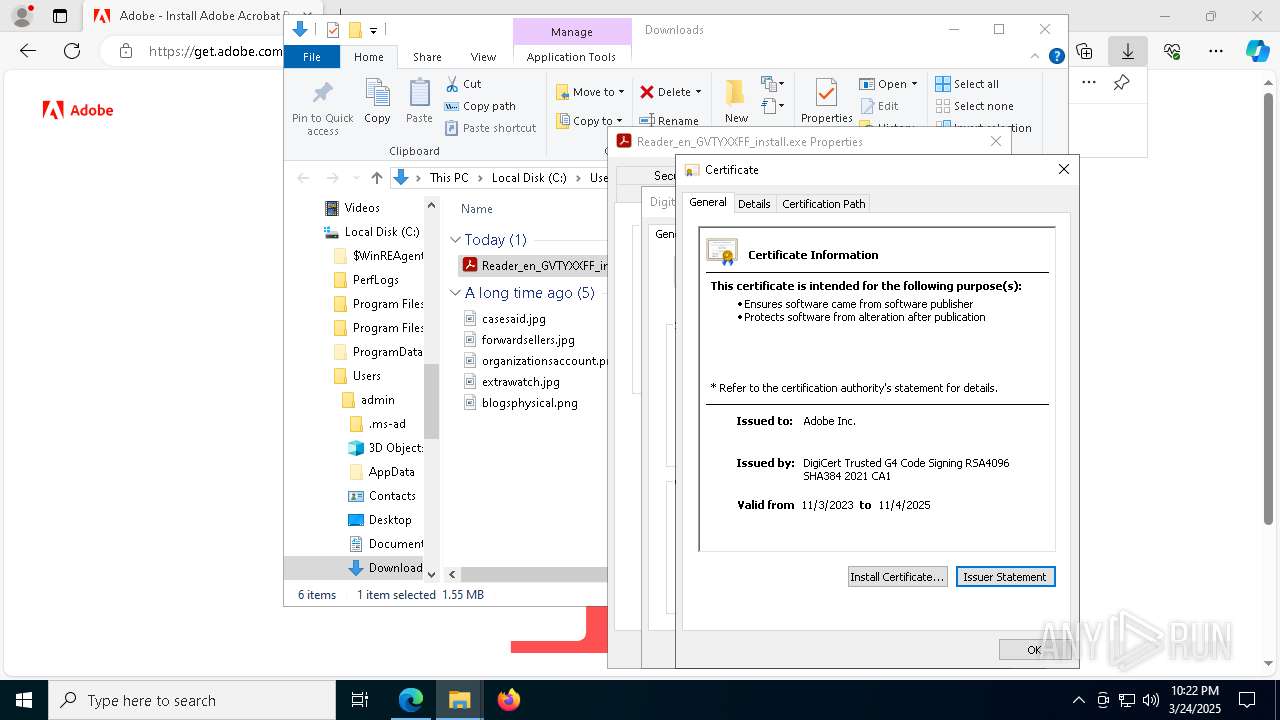
Task: Switch to Certificate Details tab
Action: pyautogui.click(x=754, y=203)
